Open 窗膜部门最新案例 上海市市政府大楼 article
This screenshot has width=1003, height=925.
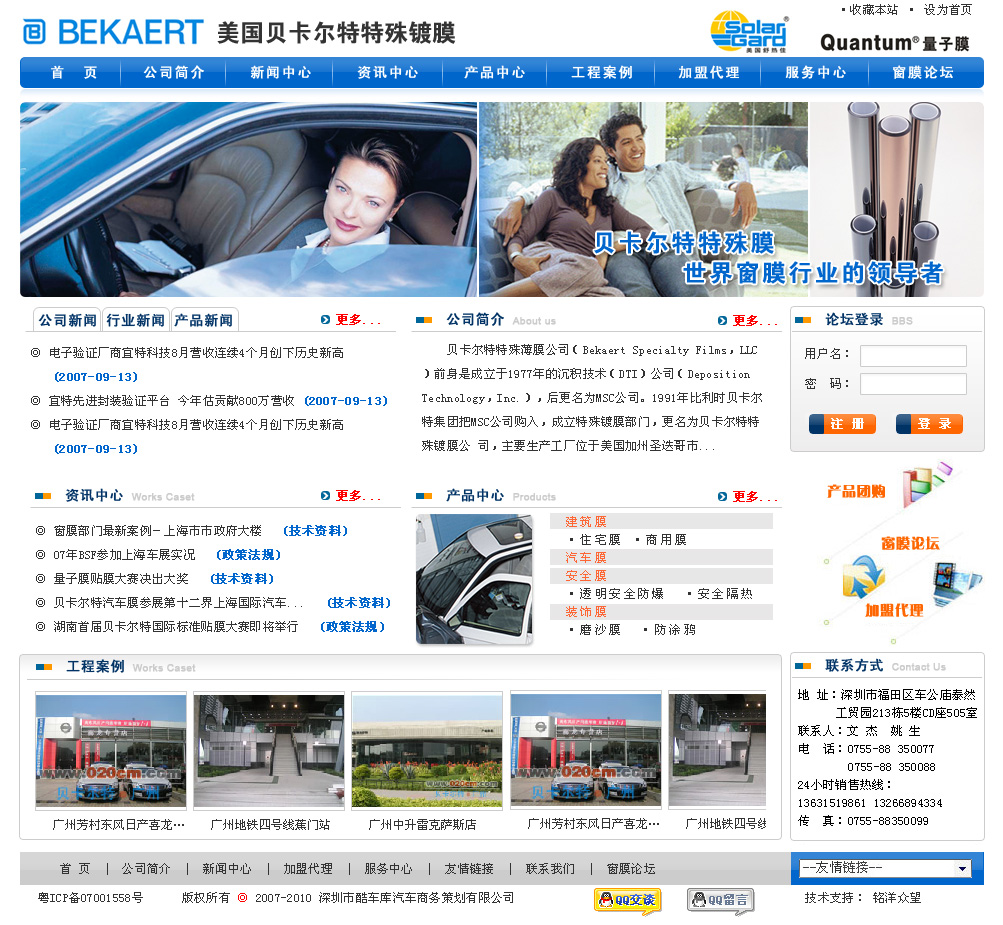(x=157, y=530)
